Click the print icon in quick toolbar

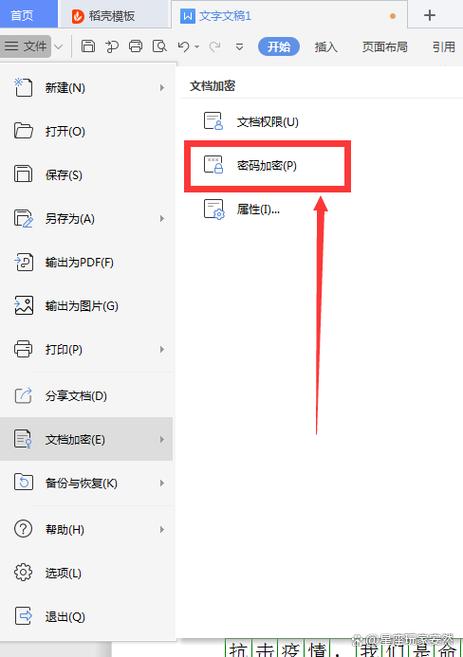pos(136,46)
